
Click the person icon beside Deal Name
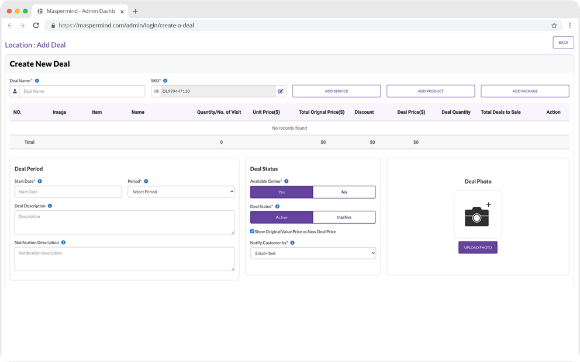pyautogui.click(x=15, y=91)
